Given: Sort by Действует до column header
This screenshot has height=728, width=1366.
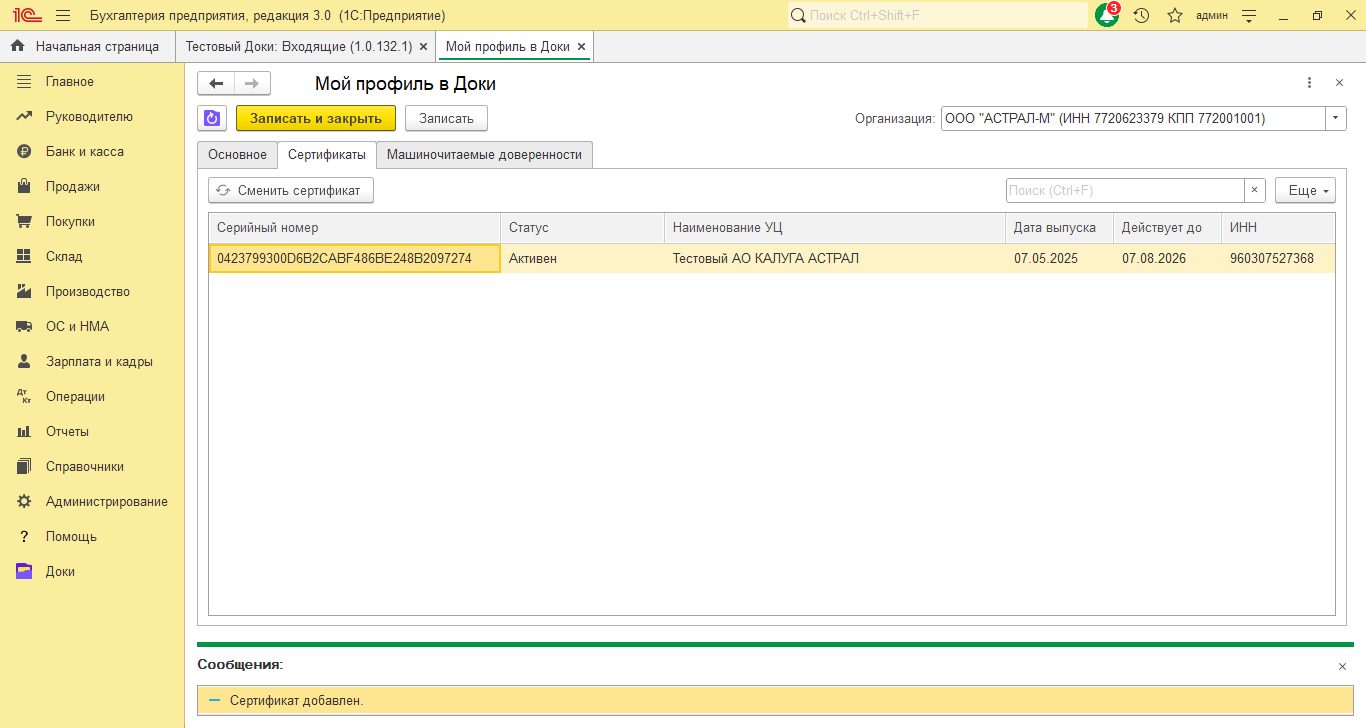Looking at the screenshot, I should point(1161,228).
